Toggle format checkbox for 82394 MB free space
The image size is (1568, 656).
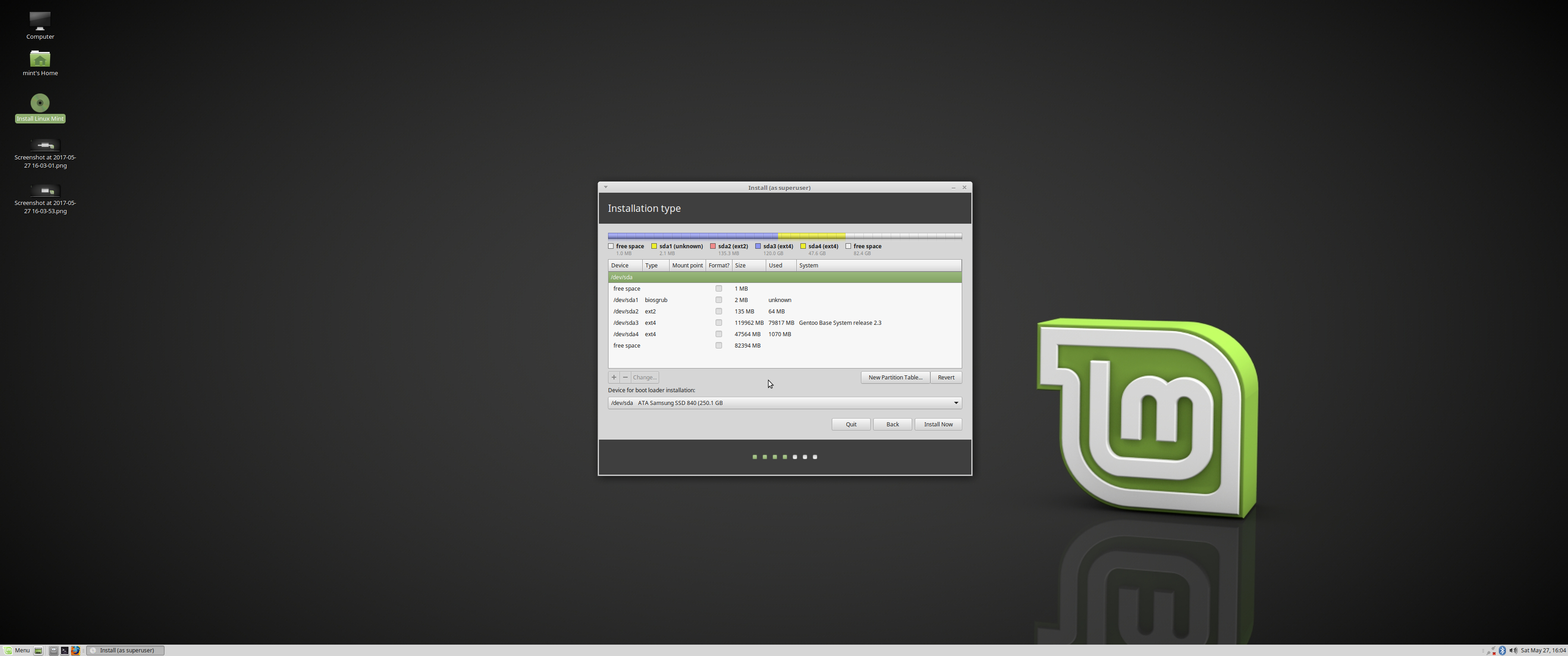coord(719,346)
